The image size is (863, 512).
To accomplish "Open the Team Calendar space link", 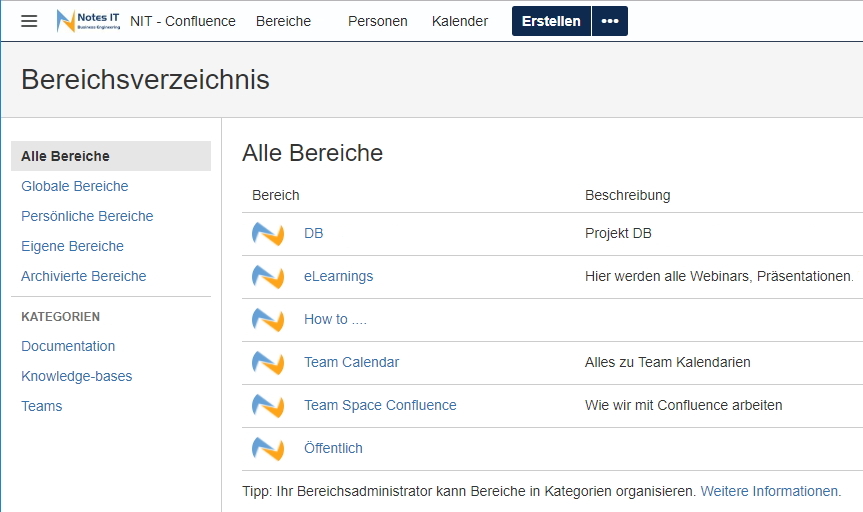I will 351,362.
